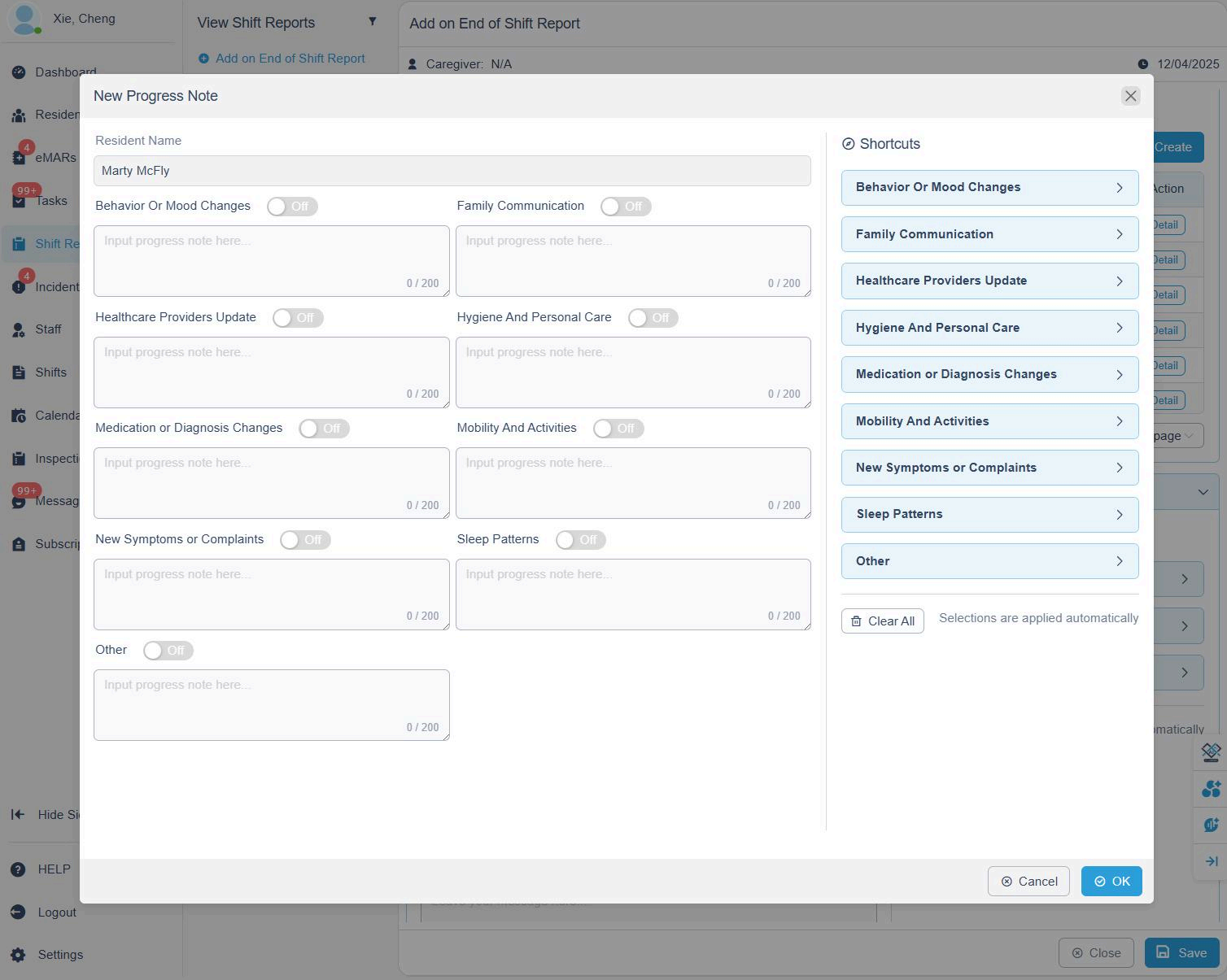Click the Staff icon in sidebar
The image size is (1227, 980).
19,329
